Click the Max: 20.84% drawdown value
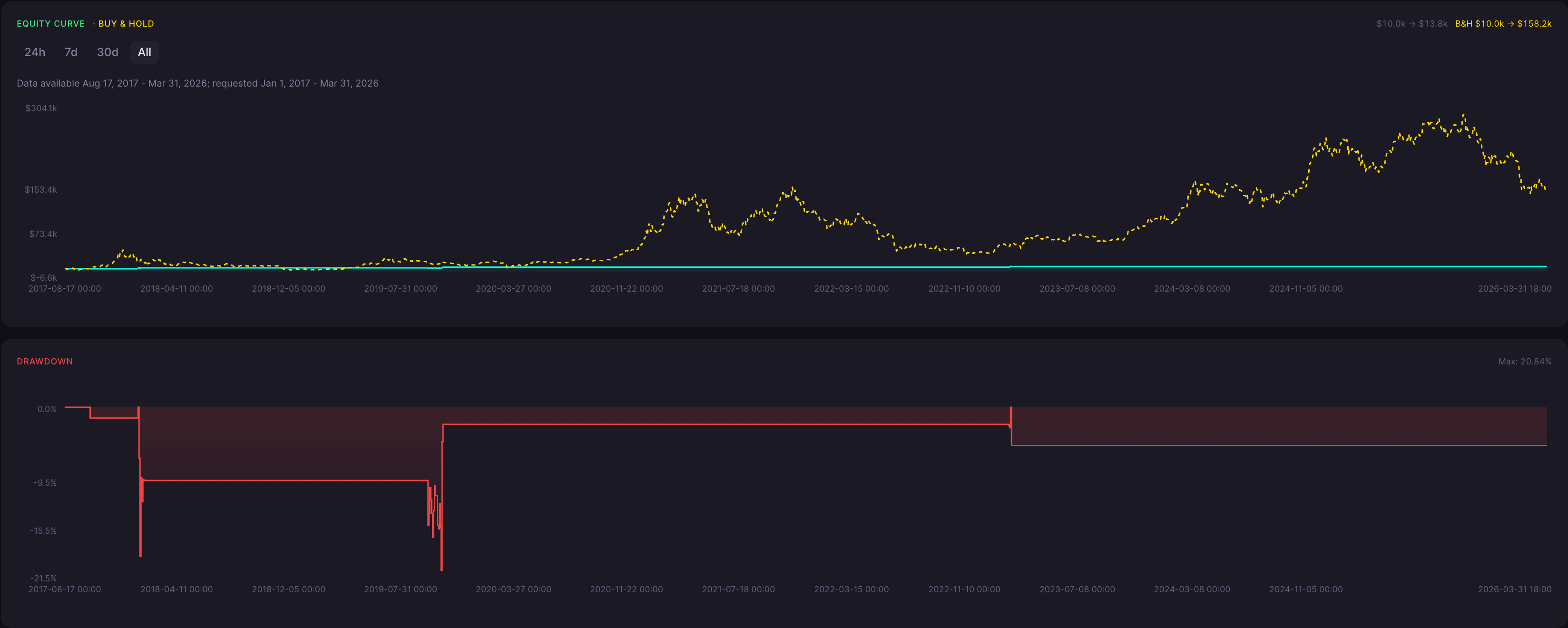1568x628 pixels. click(x=1524, y=362)
